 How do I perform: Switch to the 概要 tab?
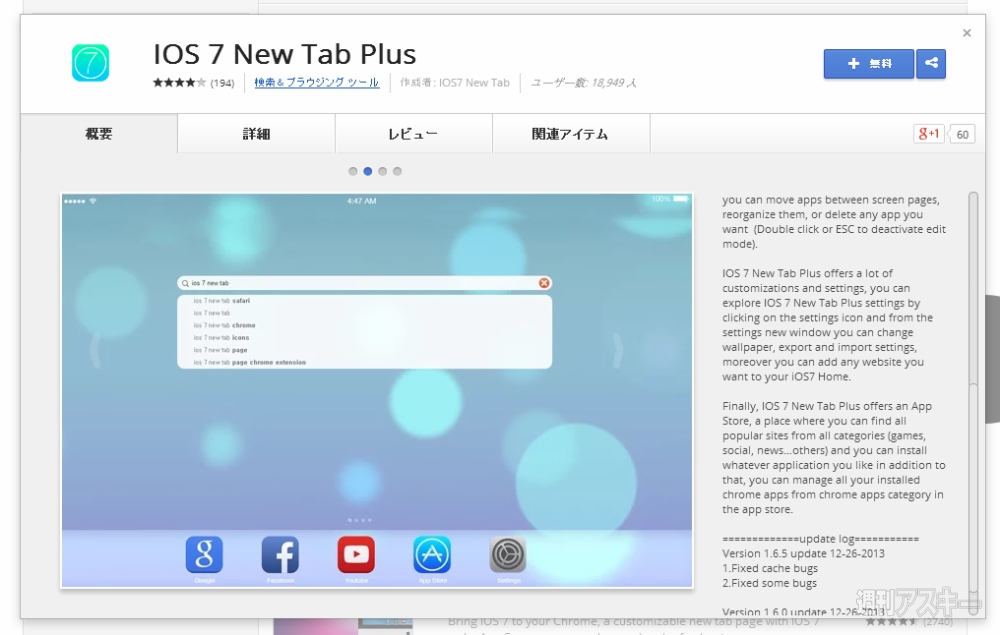point(99,134)
